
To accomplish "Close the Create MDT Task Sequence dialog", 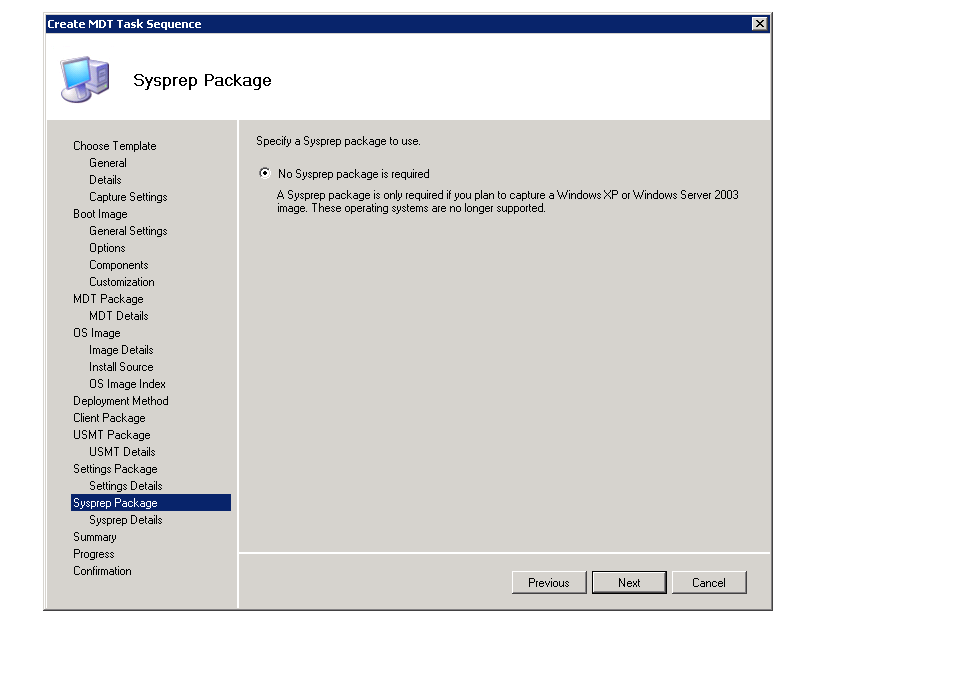I will coord(760,24).
